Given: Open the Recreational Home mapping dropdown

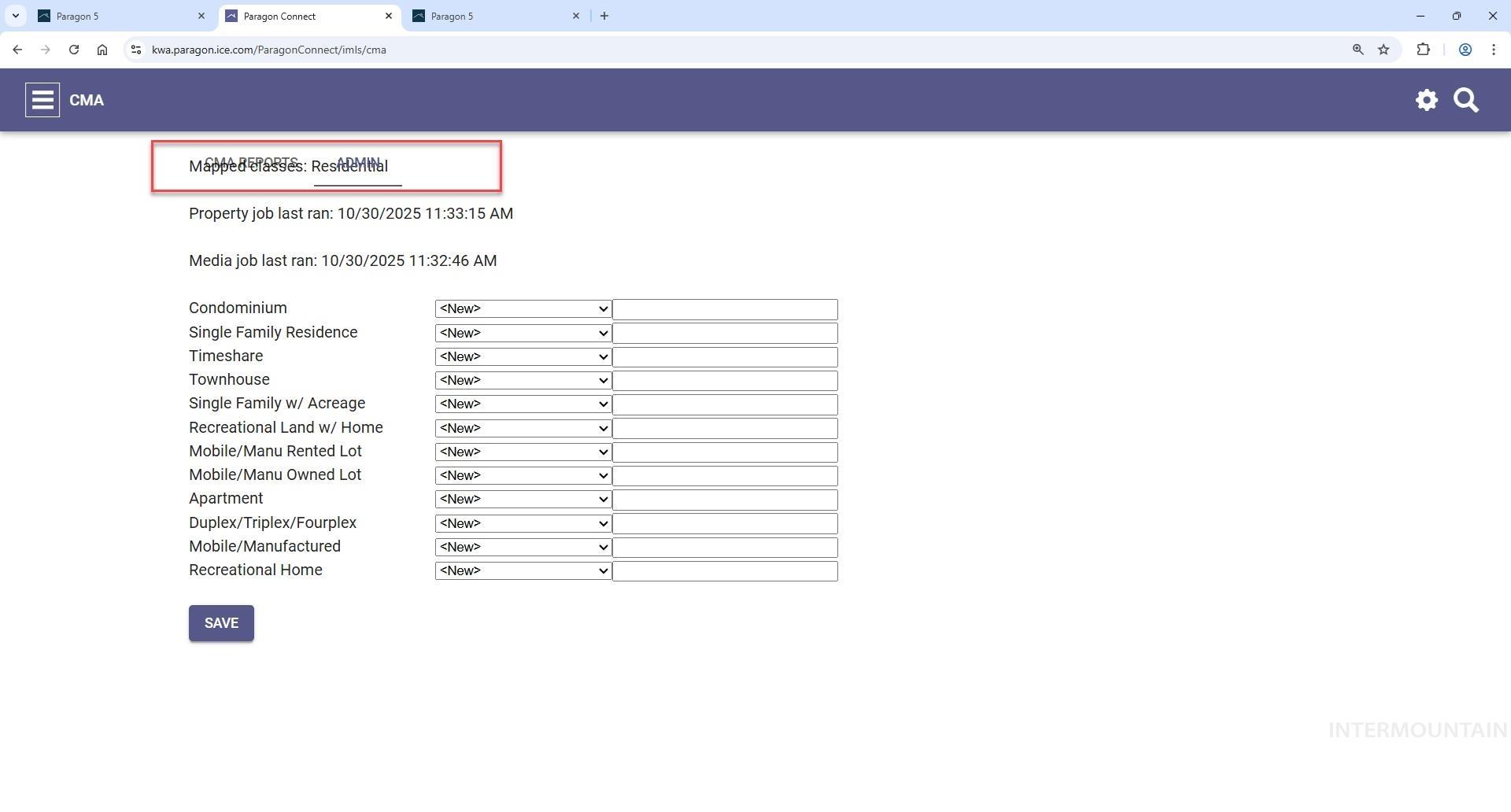Looking at the screenshot, I should [x=523, y=571].
